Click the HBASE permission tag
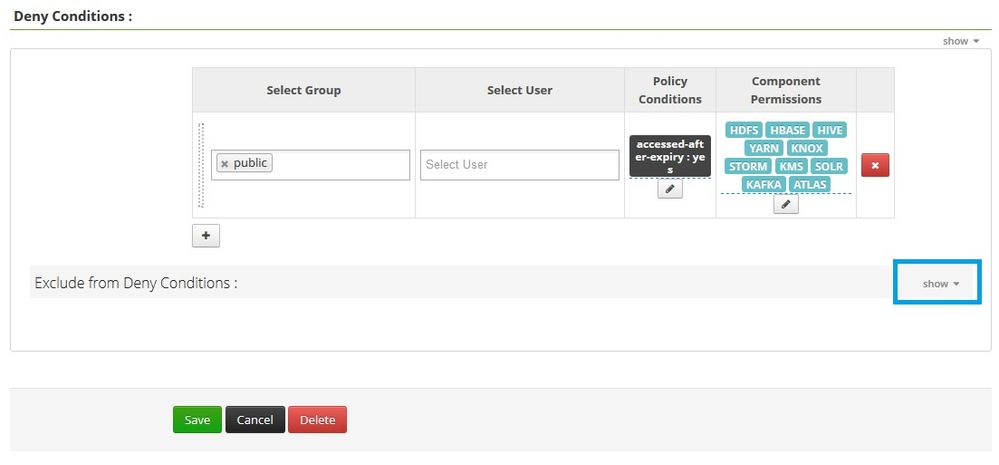The width and height of the screenshot is (999, 465). [788, 130]
